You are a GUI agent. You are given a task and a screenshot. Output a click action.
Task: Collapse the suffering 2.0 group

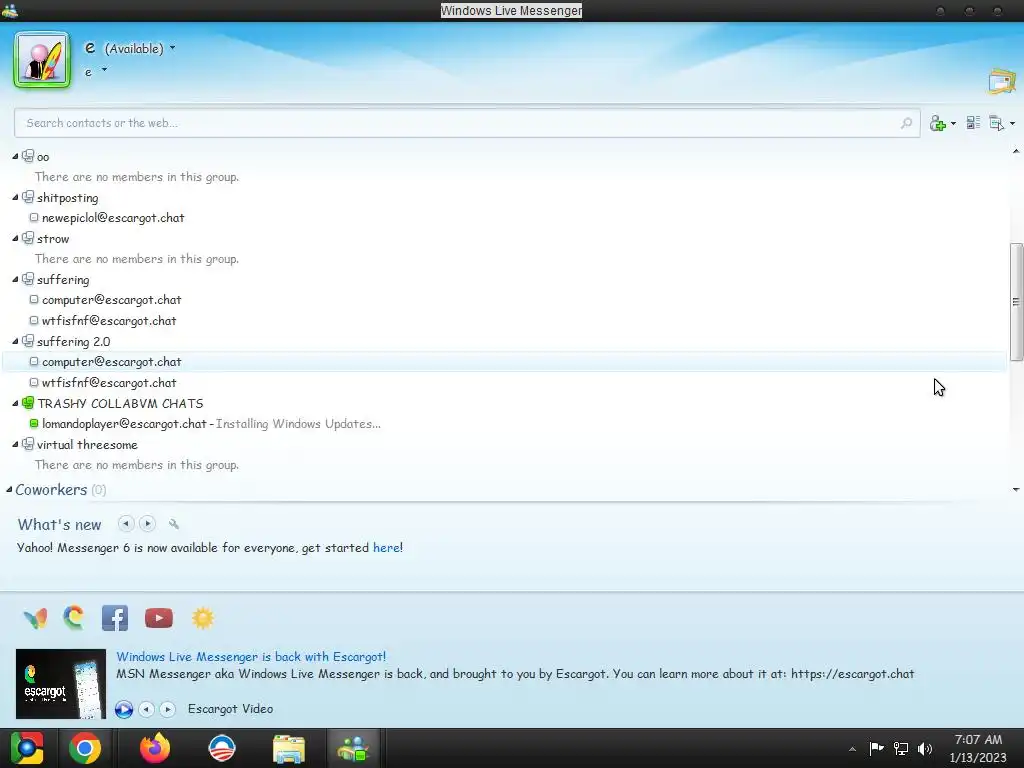click(x=15, y=341)
